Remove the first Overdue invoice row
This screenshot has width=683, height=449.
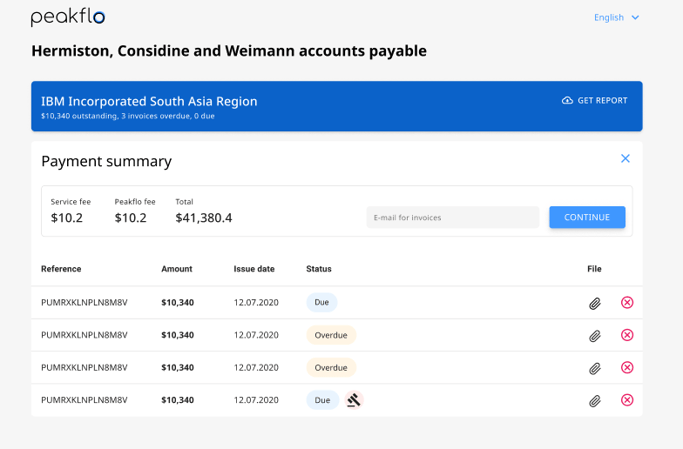[x=627, y=335]
